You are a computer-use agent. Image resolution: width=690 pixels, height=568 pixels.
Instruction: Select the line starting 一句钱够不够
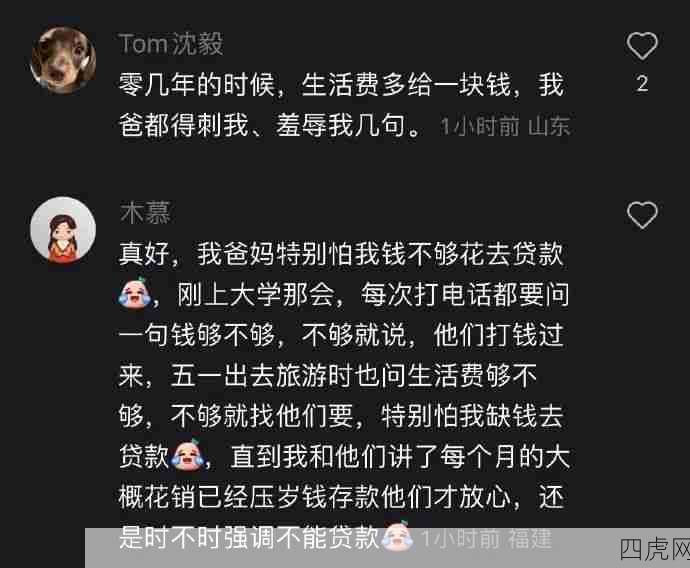(x=341, y=335)
